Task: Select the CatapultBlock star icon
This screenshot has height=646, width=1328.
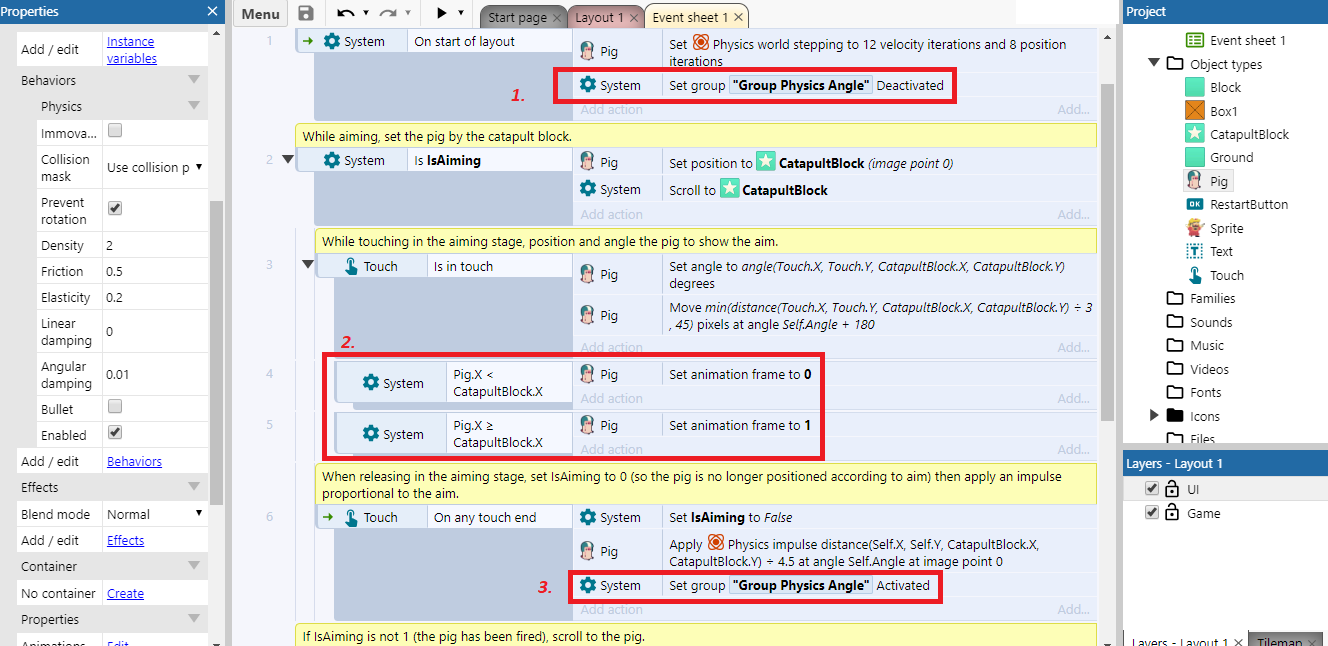Action: (x=1194, y=134)
